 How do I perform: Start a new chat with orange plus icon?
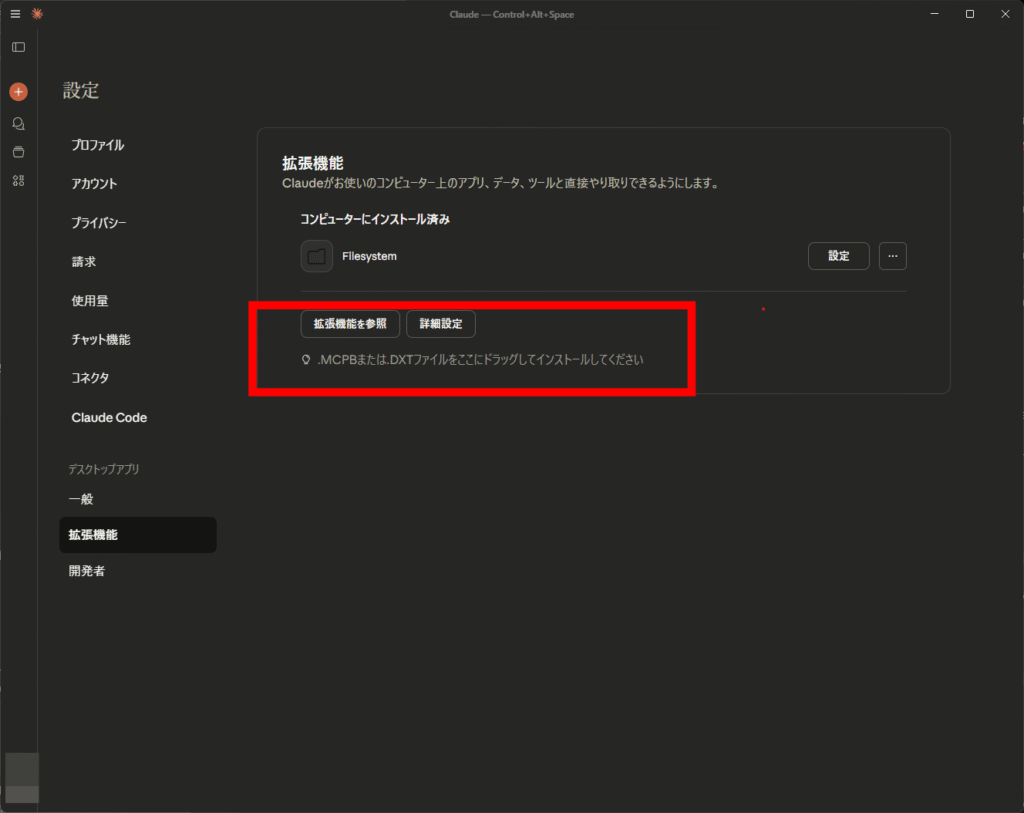[x=18, y=92]
